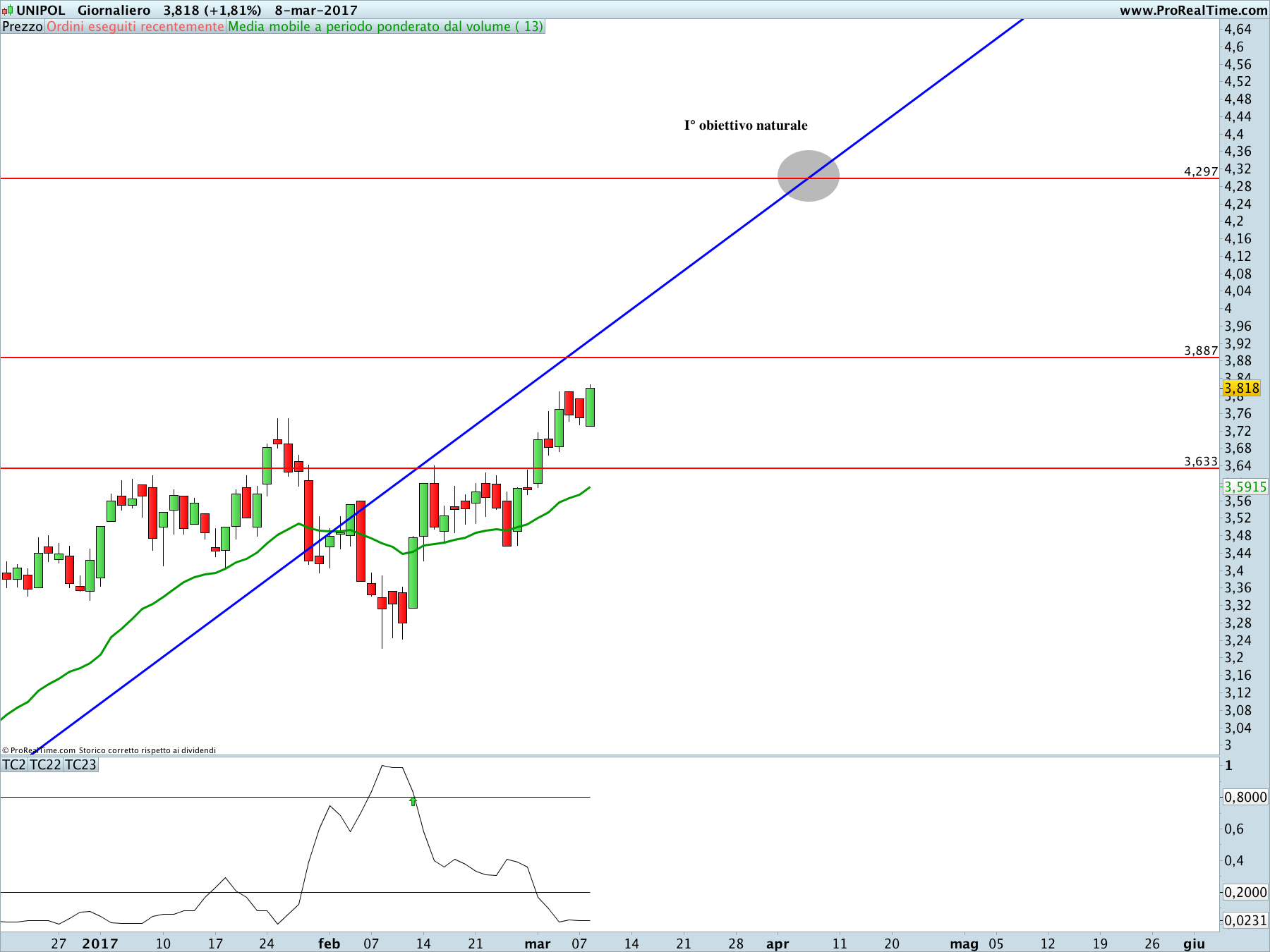This screenshot has height=952, width=1270.
Task: Click the 3,887 resistance line label
Action: click(x=1201, y=350)
